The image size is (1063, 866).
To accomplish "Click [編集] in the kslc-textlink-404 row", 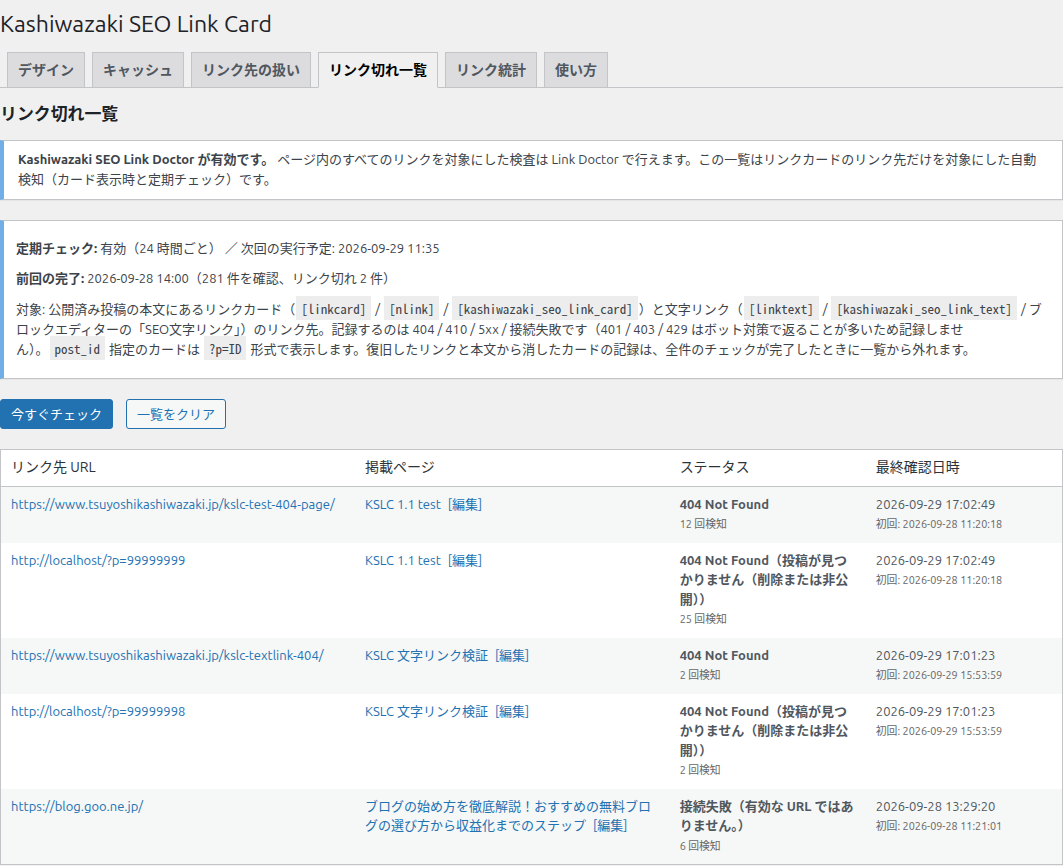I will [512, 656].
